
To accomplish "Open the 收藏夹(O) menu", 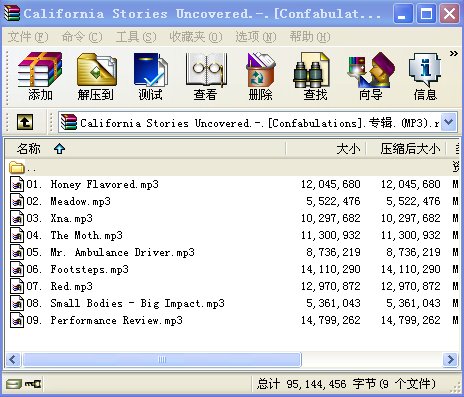I will coord(196,37).
